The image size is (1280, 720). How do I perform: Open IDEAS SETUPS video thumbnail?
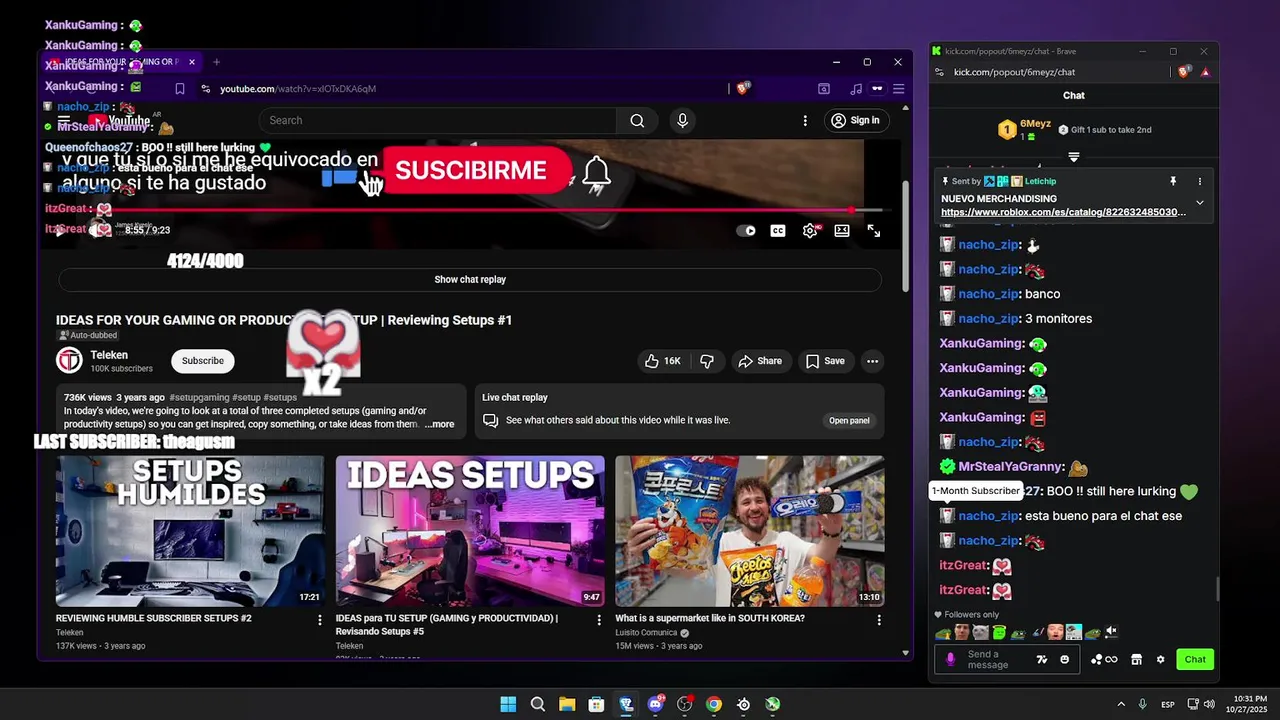(x=470, y=531)
